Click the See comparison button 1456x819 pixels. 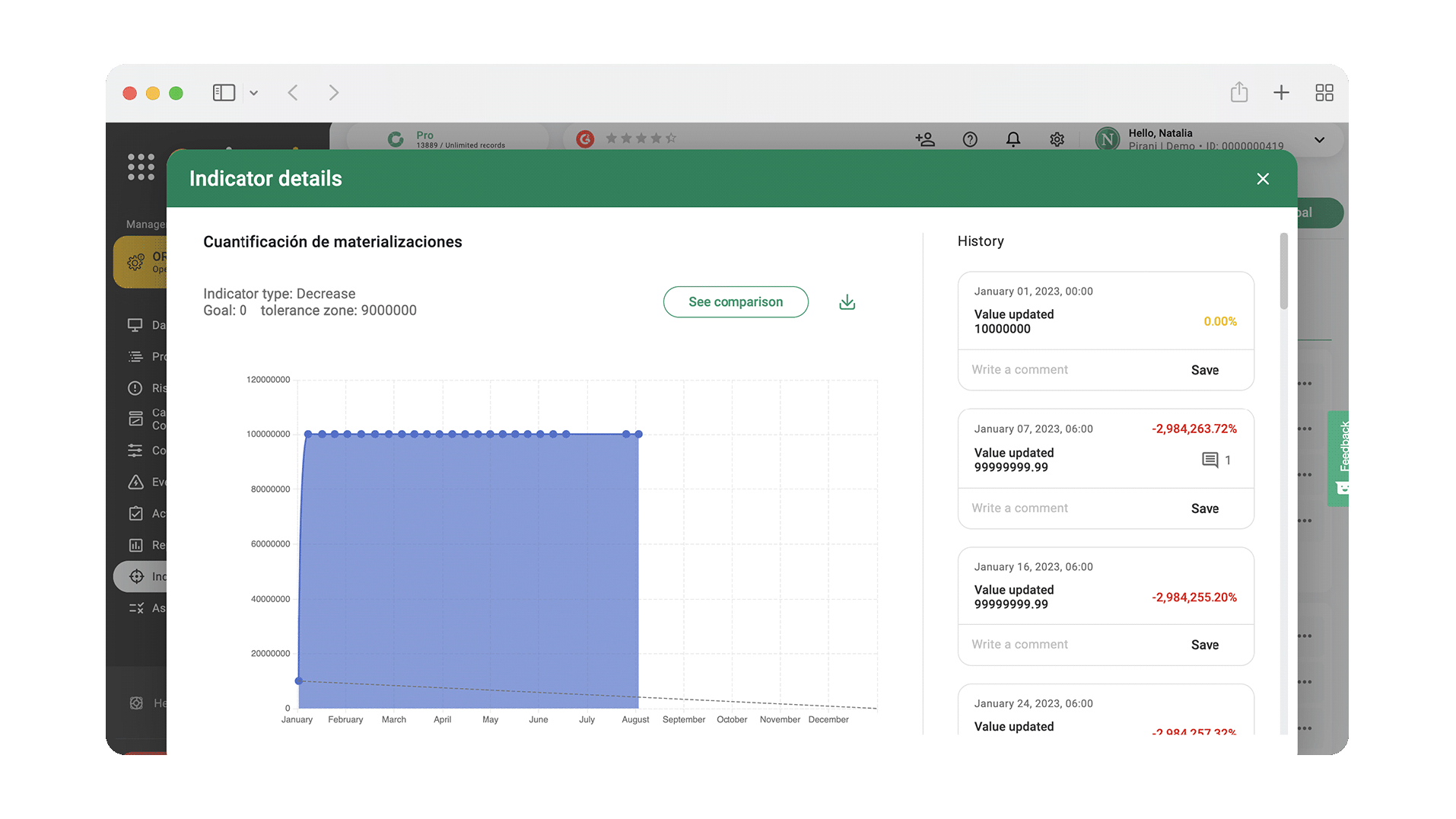735,302
